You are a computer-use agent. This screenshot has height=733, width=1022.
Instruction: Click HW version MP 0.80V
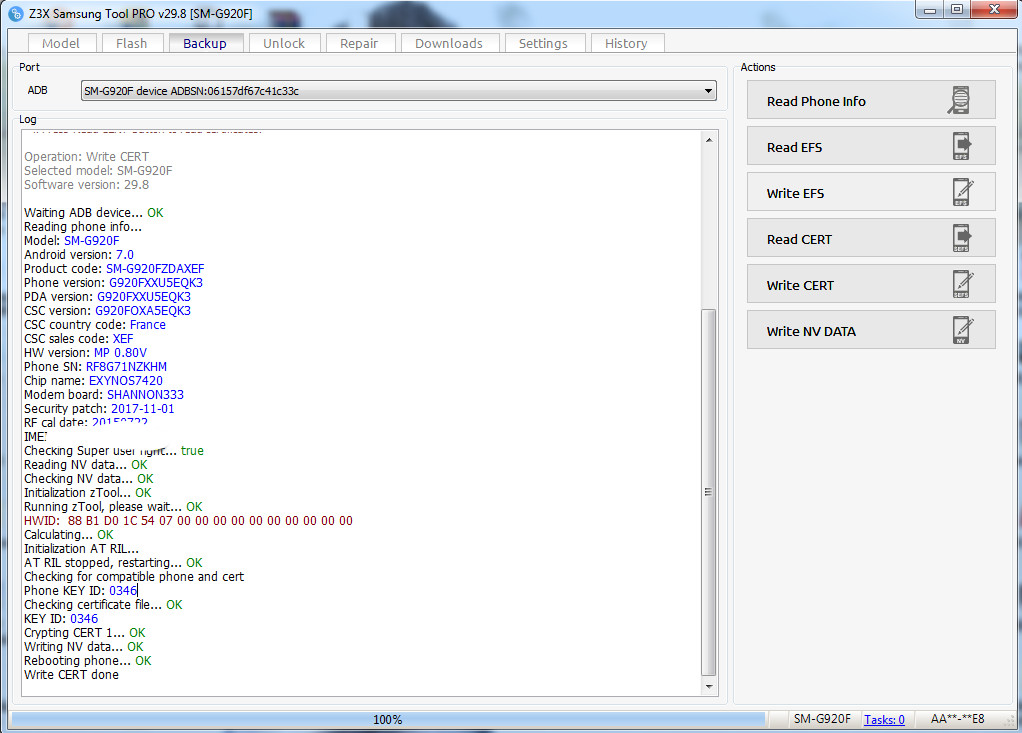click(121, 352)
